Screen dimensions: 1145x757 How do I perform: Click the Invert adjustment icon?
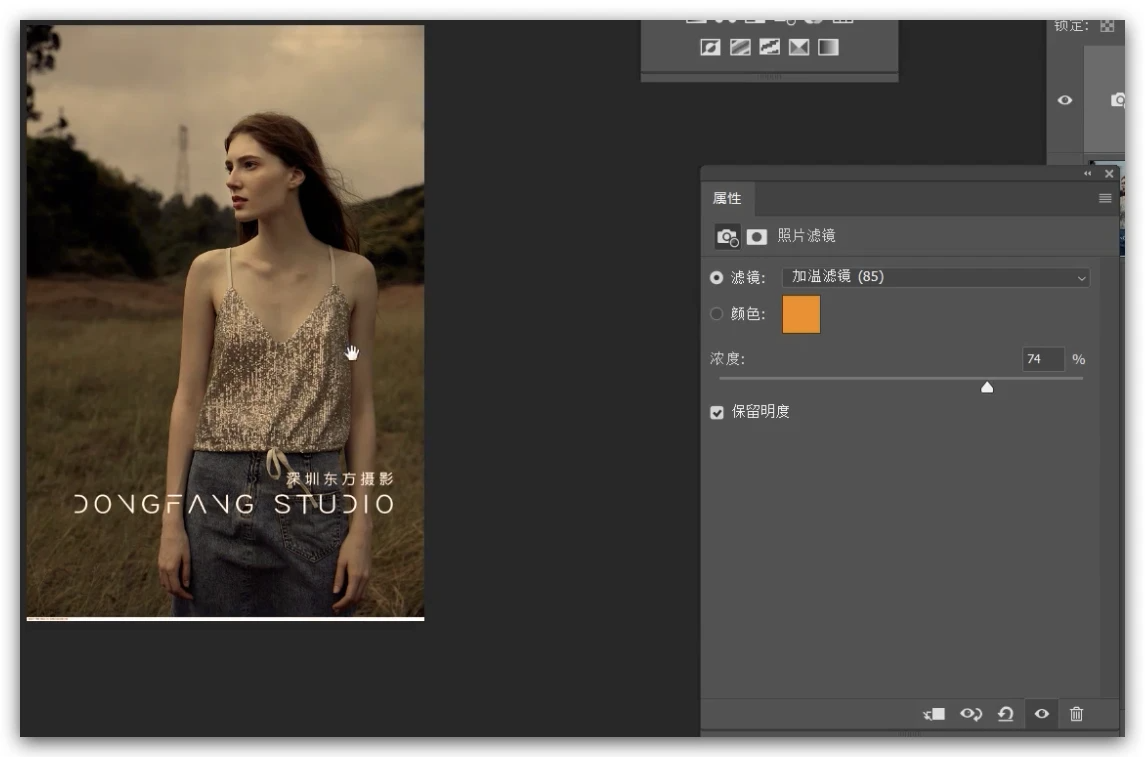point(710,47)
